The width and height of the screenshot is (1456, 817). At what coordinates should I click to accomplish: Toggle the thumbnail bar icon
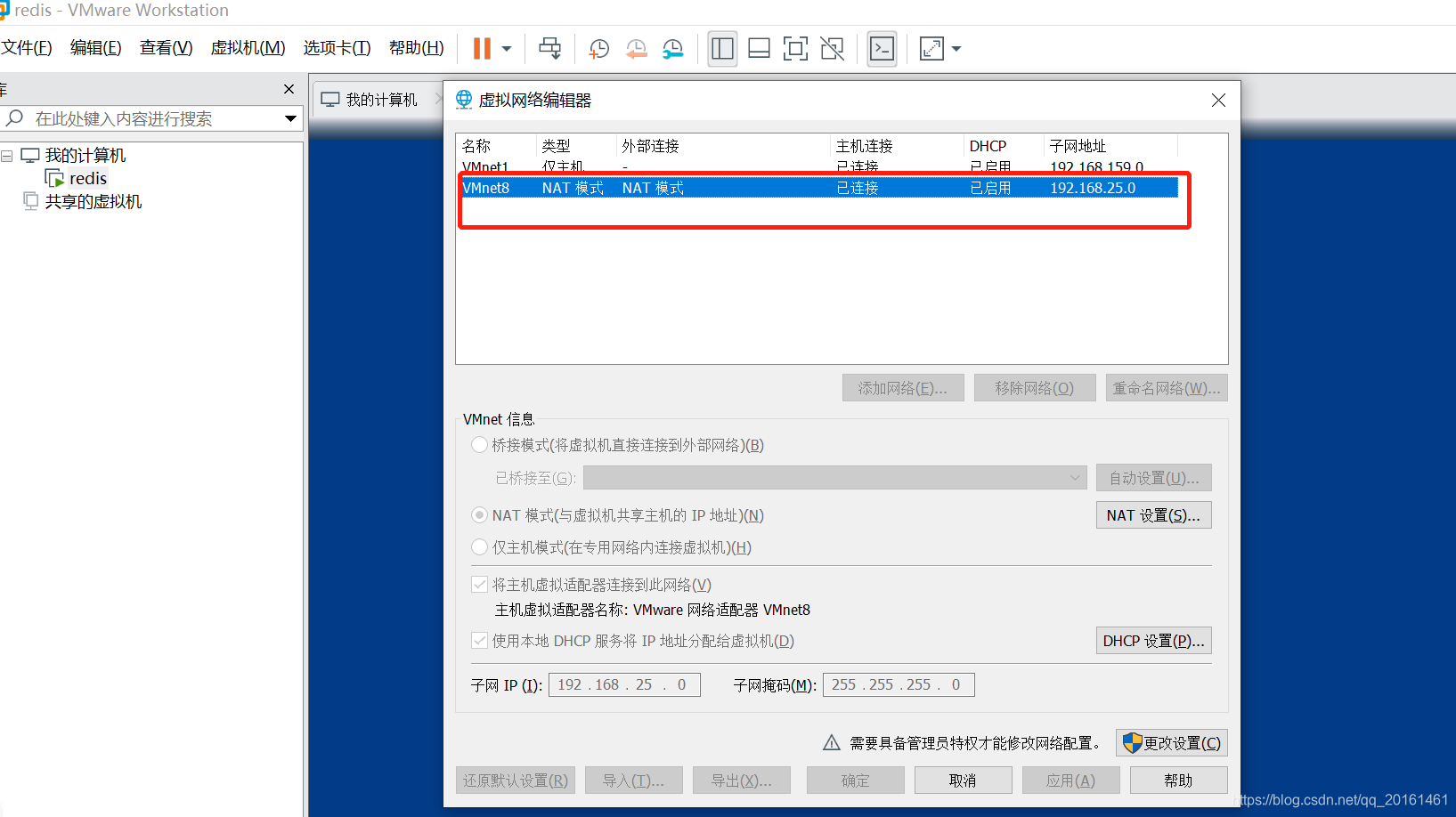pos(760,49)
